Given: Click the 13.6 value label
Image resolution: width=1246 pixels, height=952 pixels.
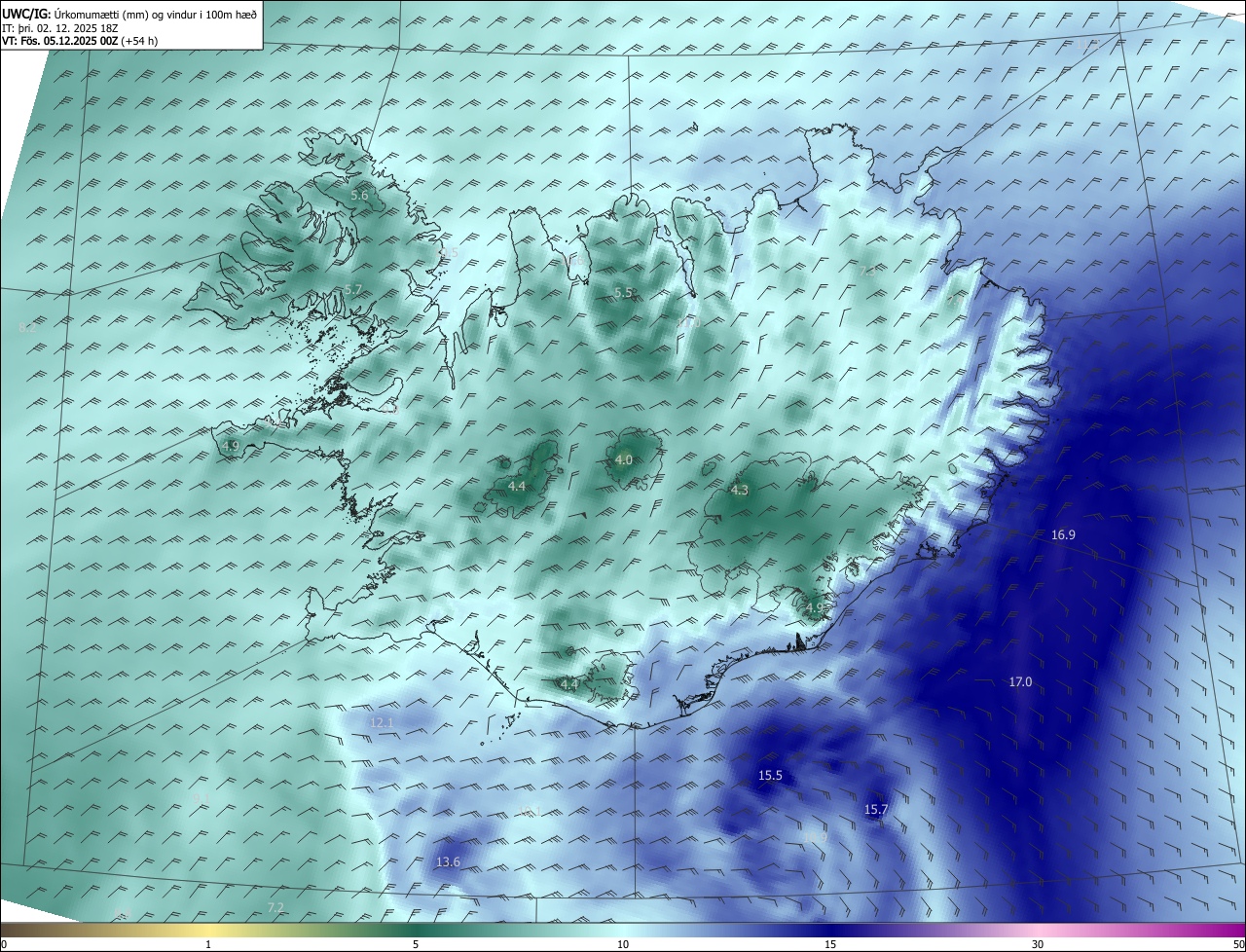Looking at the screenshot, I should [x=448, y=862].
